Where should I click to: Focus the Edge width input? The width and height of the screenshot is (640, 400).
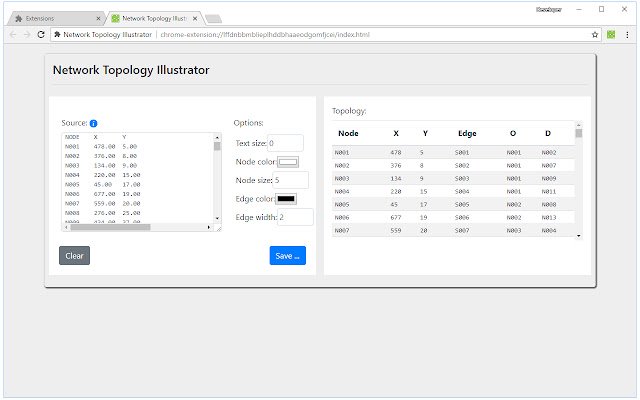pos(295,217)
